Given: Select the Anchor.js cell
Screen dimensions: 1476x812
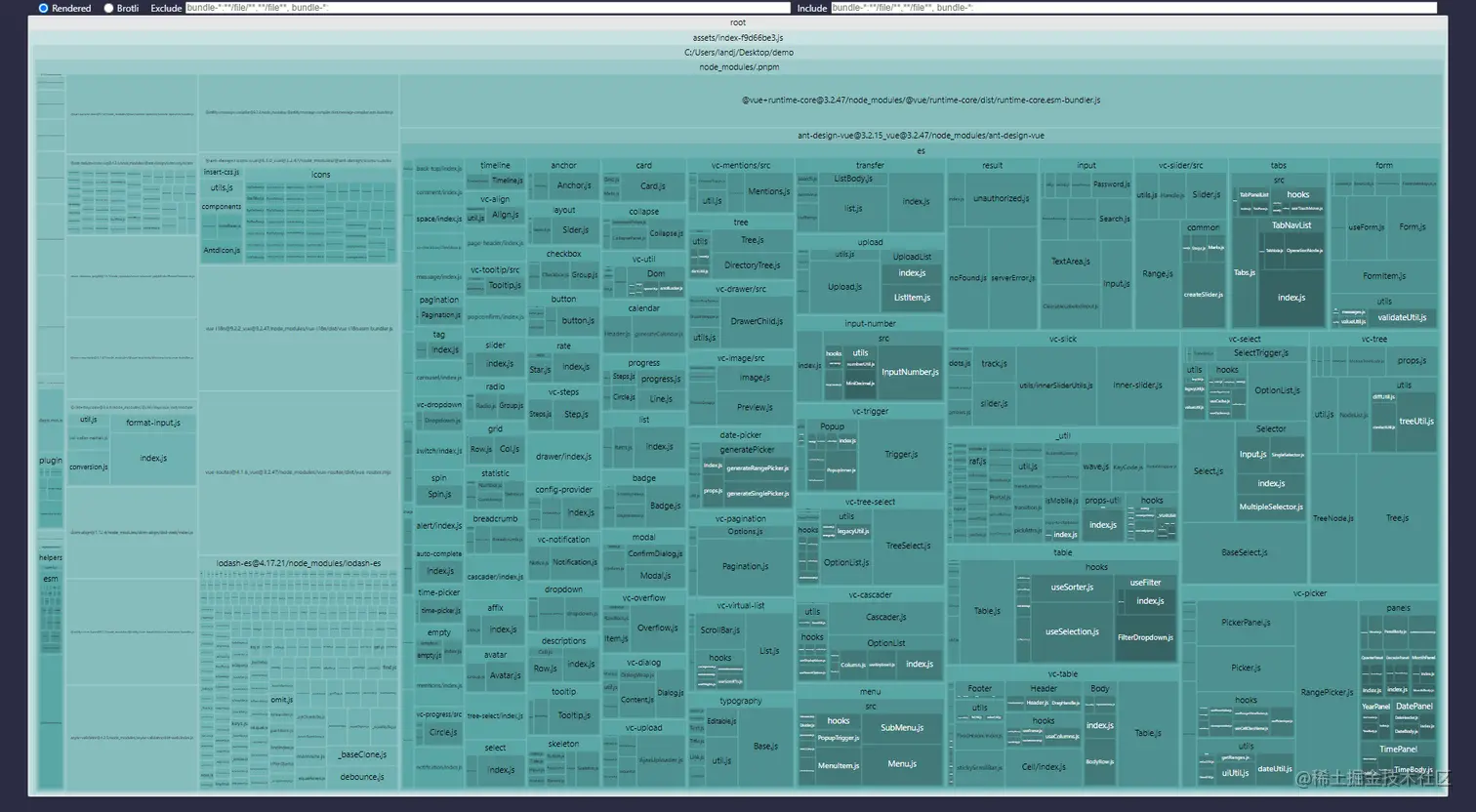Looking at the screenshot, I should point(573,185).
